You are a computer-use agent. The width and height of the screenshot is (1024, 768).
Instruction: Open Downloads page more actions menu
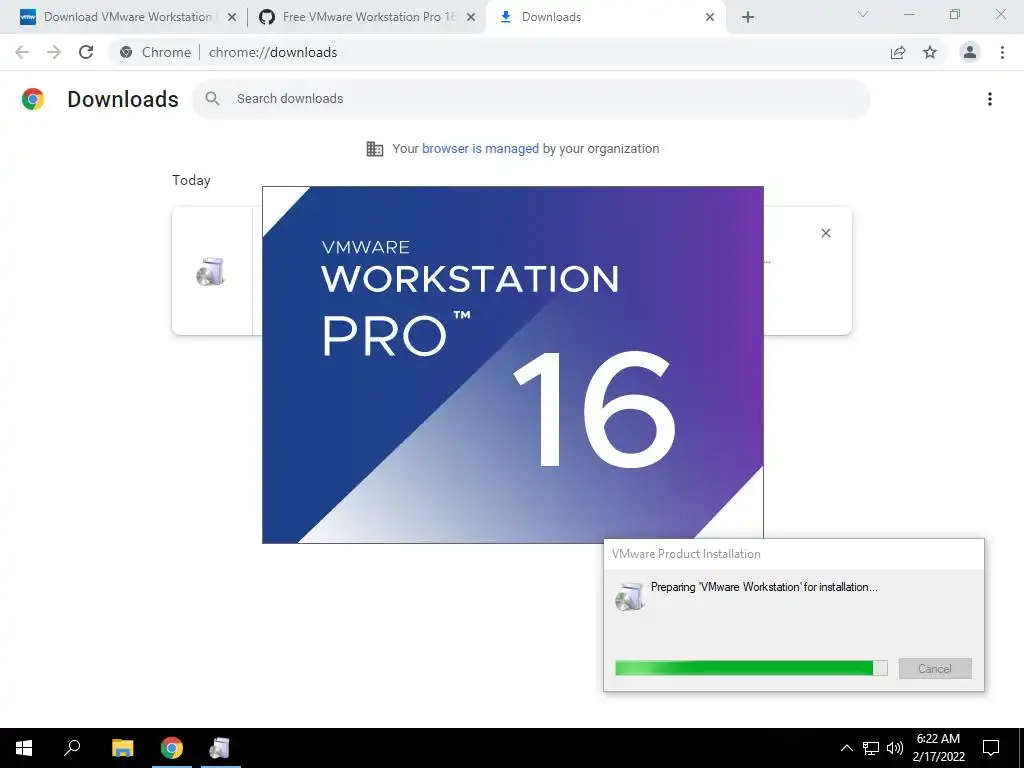990,99
